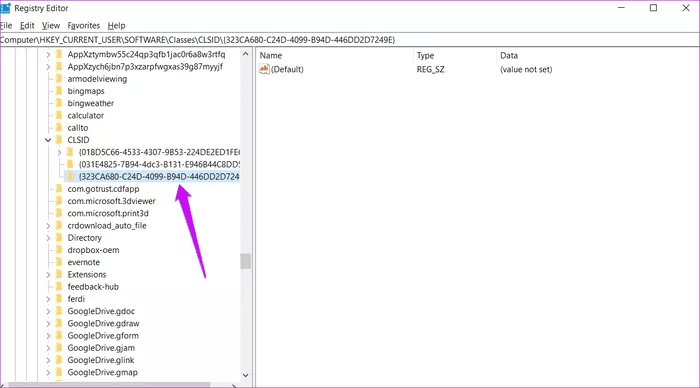Select the {323CA680-C24D-4099-B94D key
Image resolution: width=700 pixels, height=388 pixels.
point(159,176)
